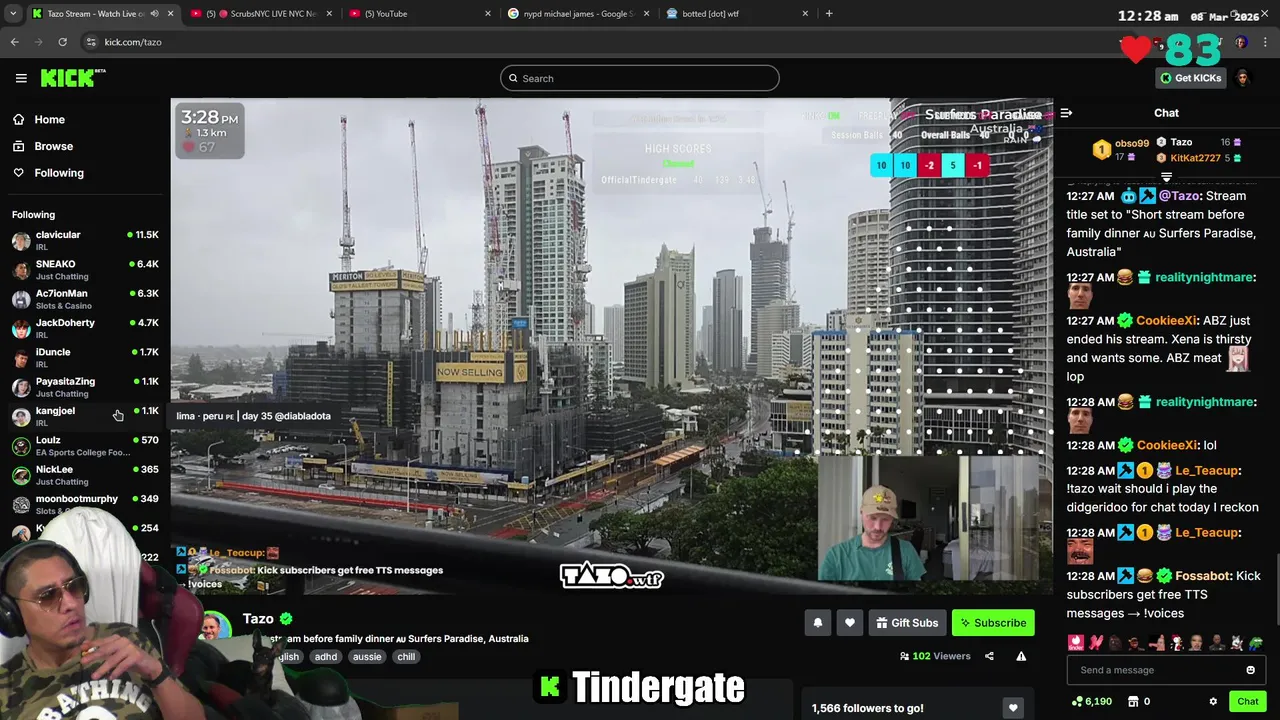
Task: Focus the Kick Search field
Action: click(640, 78)
